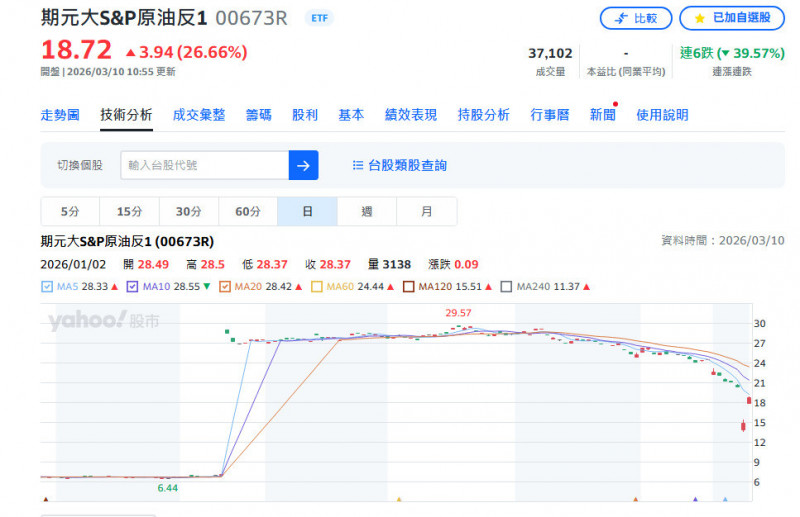The width and height of the screenshot is (800, 517).
Task: Switch to the 籌碼 tab
Action: point(259,115)
